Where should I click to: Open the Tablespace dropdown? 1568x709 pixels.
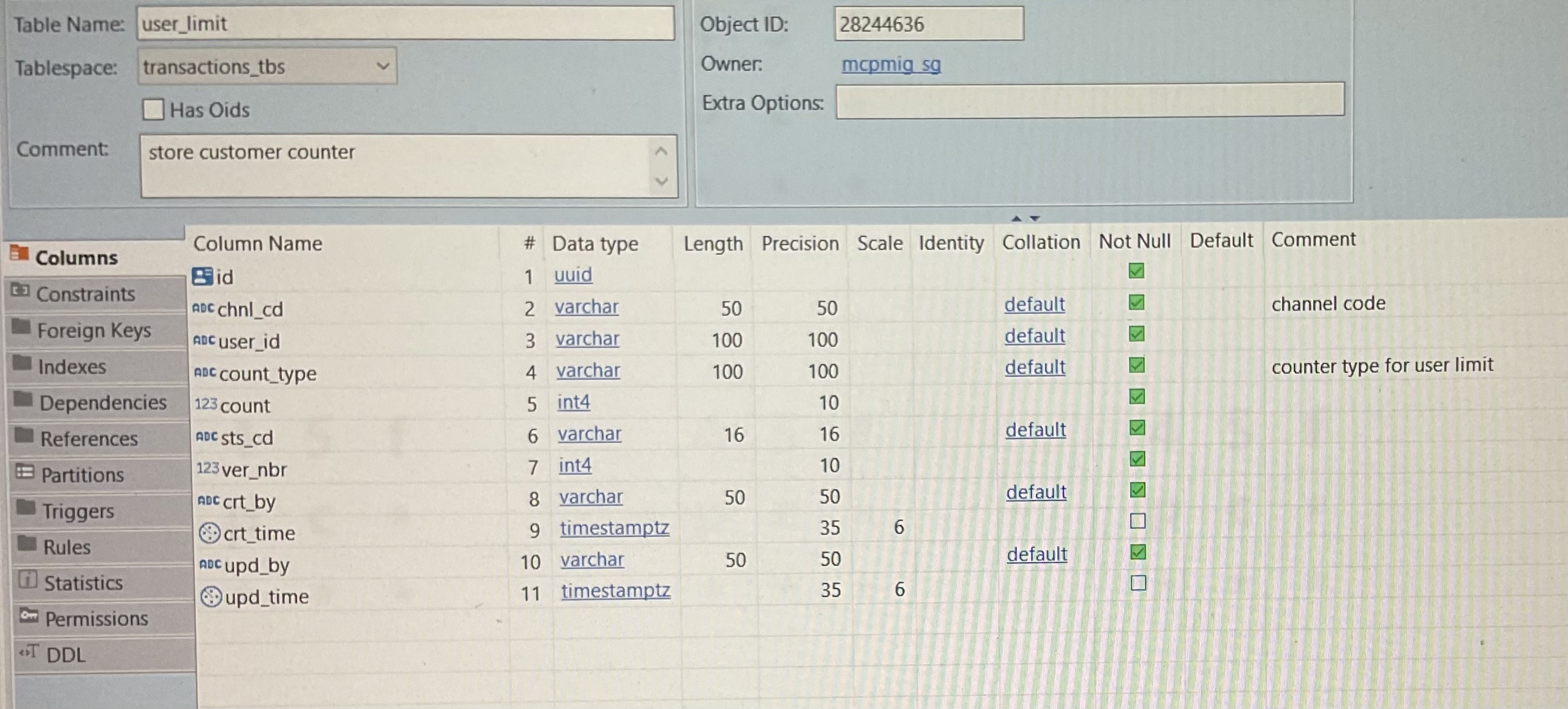pos(382,66)
